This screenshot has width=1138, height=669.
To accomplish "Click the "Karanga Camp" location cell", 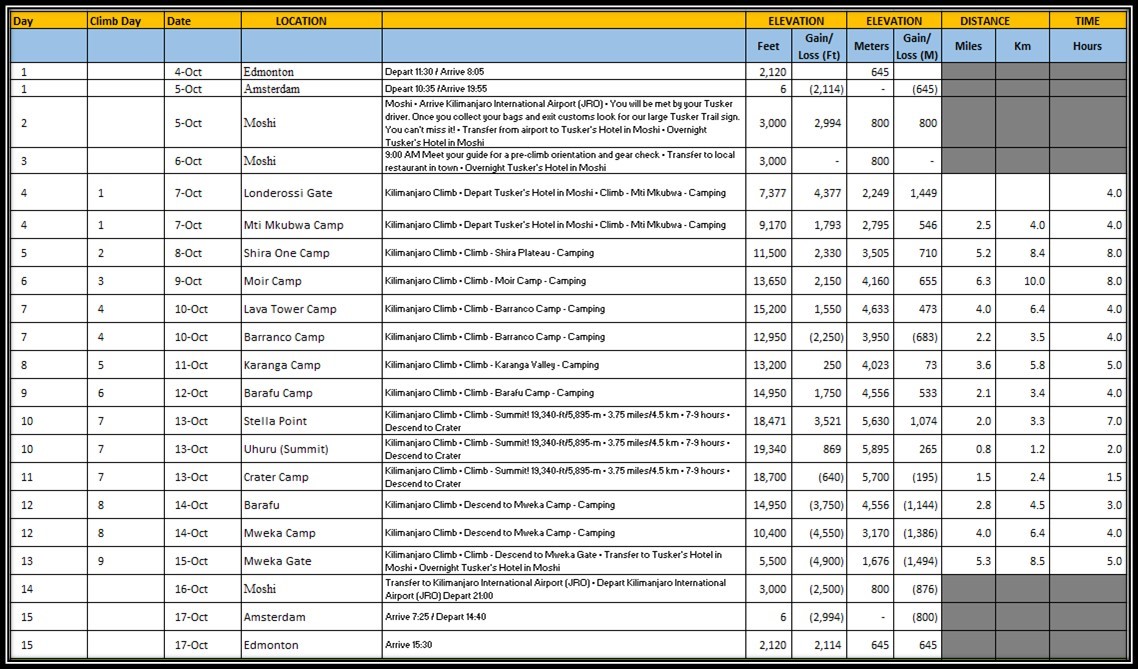I will 282,365.
